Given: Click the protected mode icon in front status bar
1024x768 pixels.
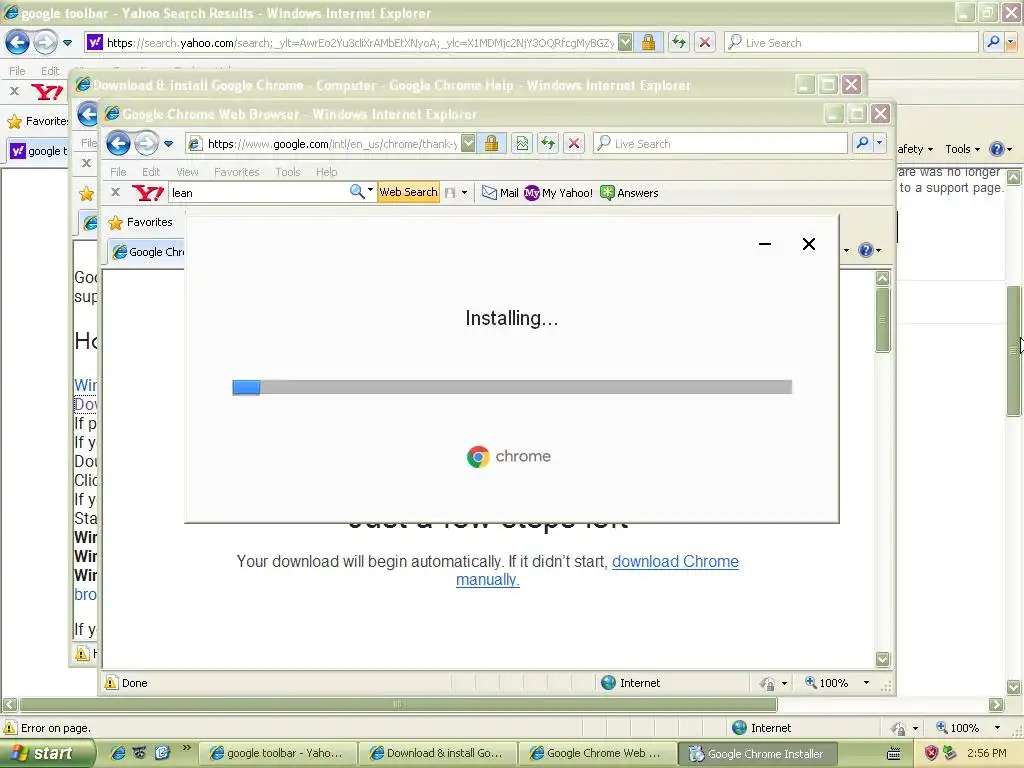Looking at the screenshot, I should coord(767,683).
